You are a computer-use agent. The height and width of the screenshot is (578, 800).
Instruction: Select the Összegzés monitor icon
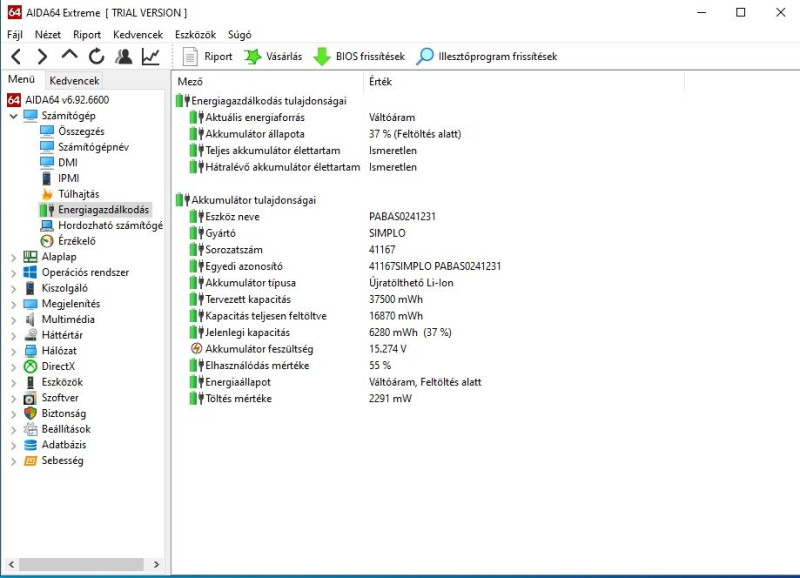pyautogui.click(x=47, y=131)
